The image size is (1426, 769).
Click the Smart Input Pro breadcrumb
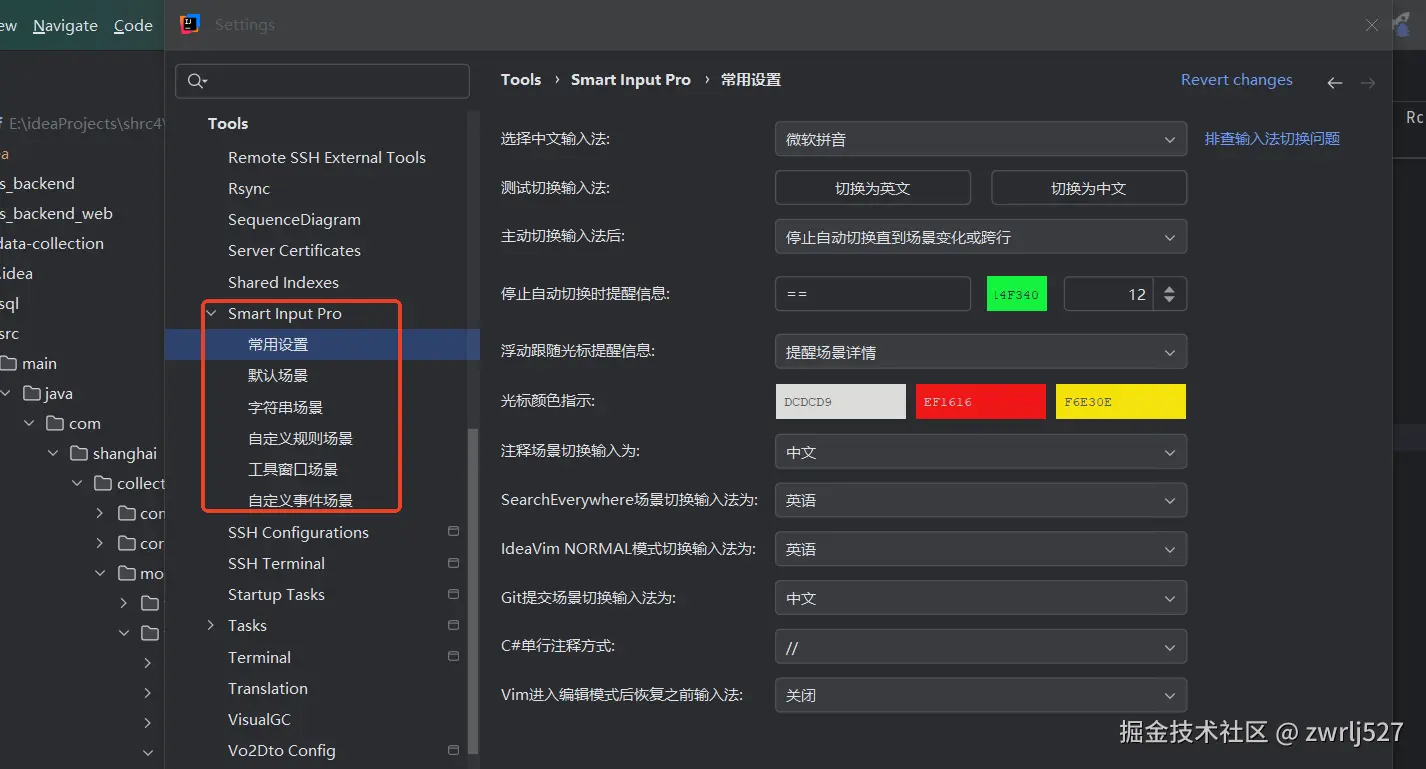(x=631, y=80)
